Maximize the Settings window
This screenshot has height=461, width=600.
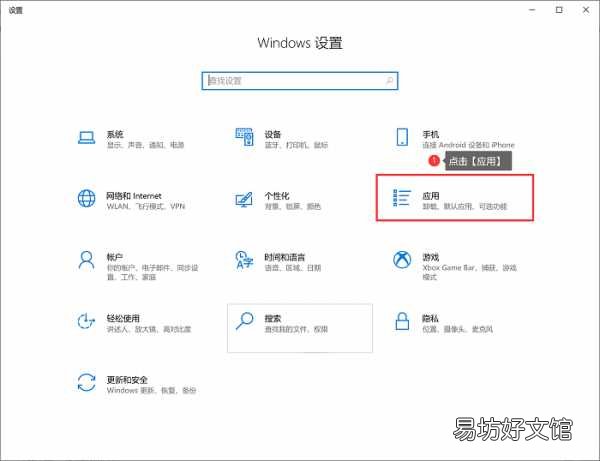pyautogui.click(x=559, y=10)
